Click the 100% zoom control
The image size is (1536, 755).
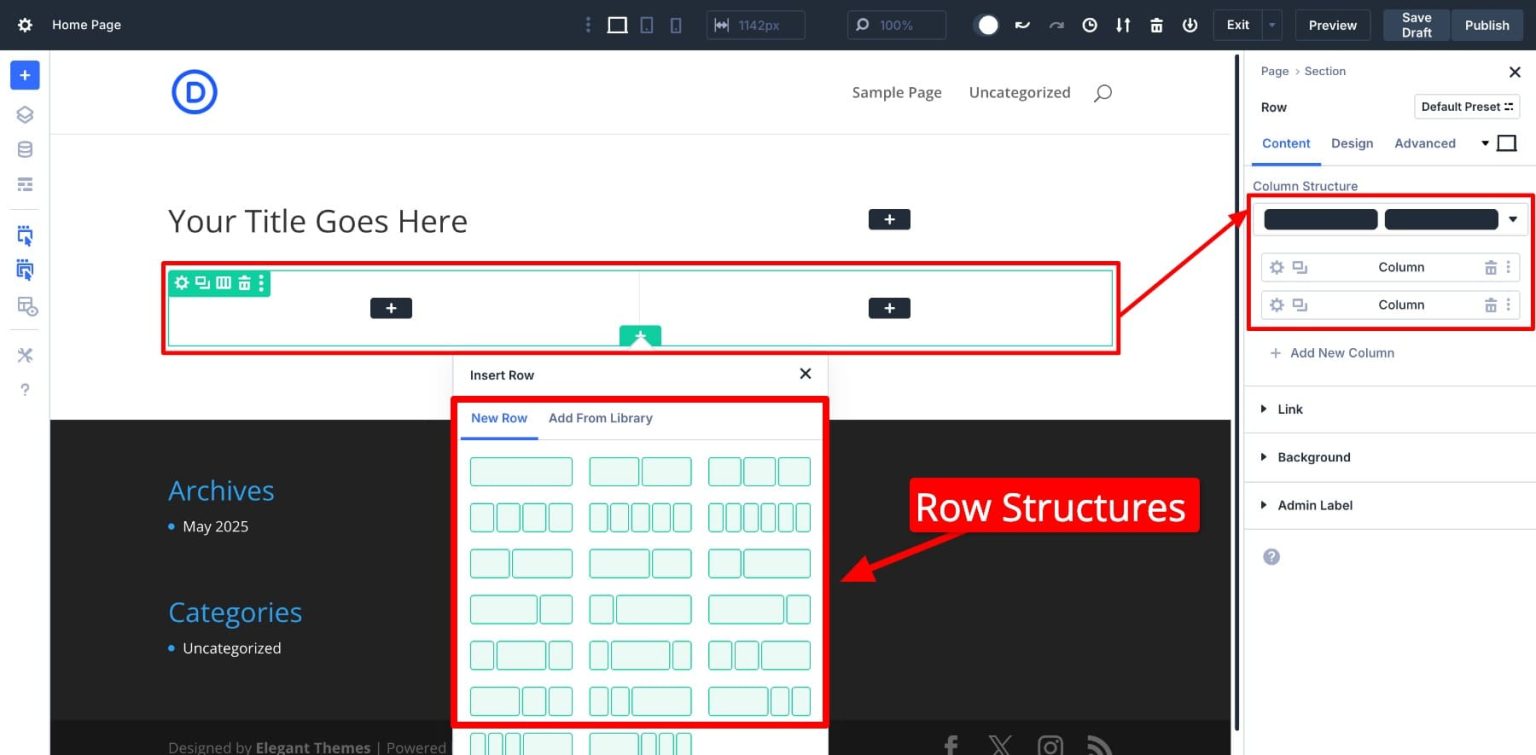coord(896,24)
